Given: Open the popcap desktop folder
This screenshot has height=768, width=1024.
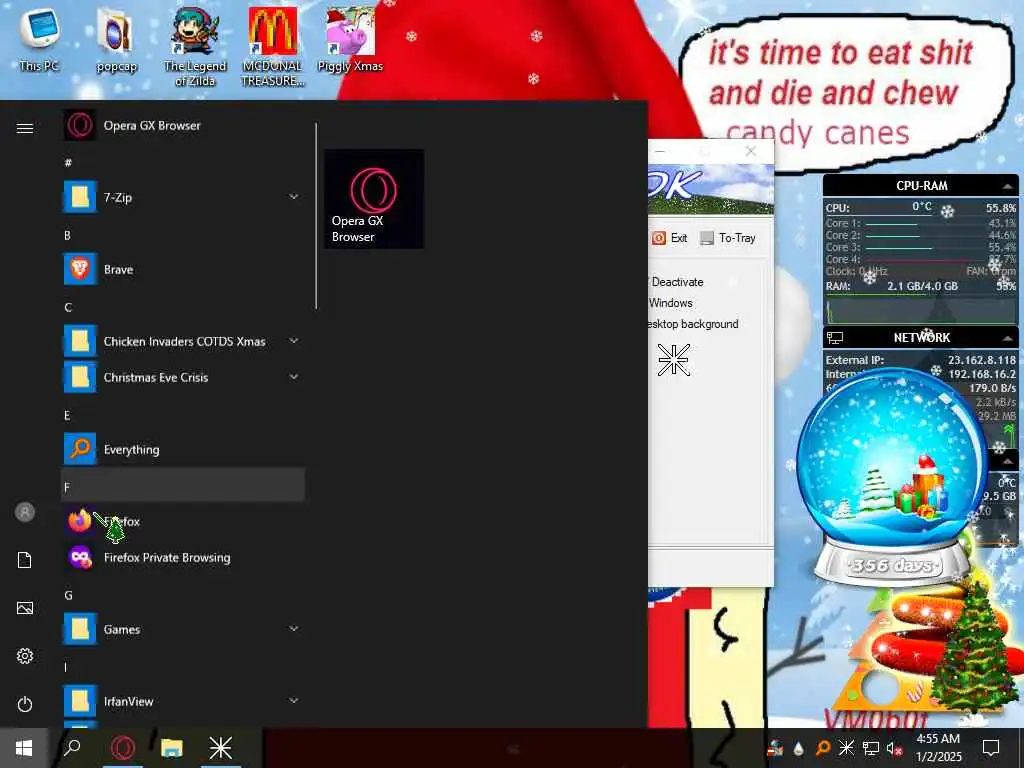Looking at the screenshot, I should [x=117, y=40].
